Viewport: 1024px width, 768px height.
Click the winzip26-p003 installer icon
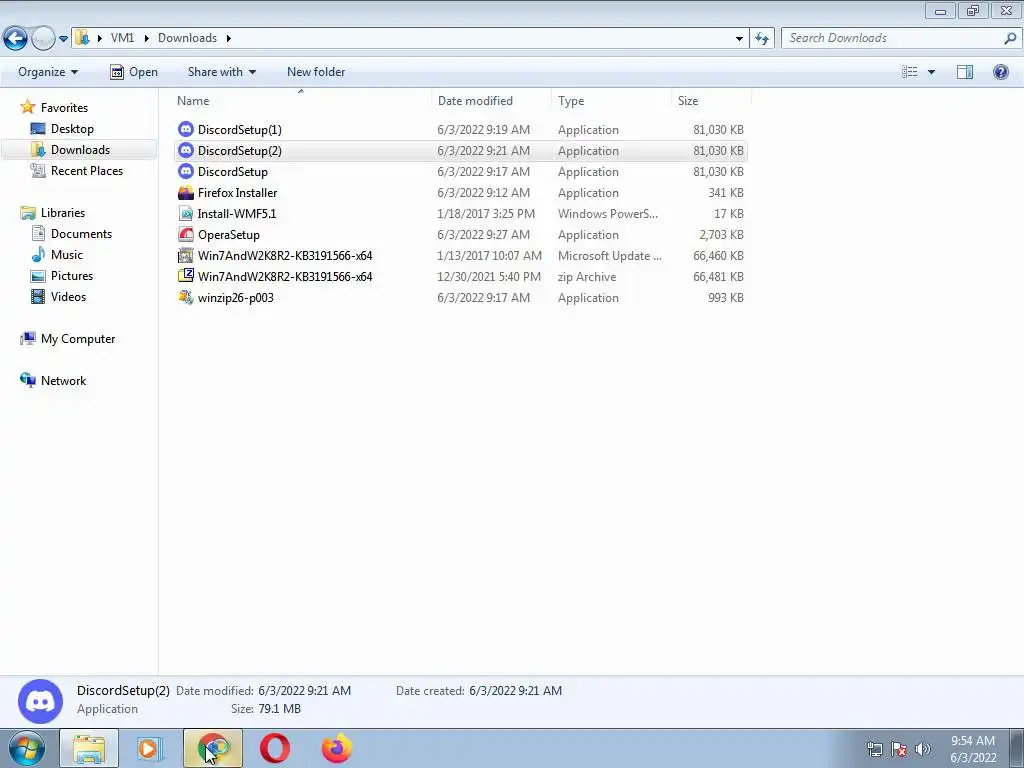click(186, 297)
